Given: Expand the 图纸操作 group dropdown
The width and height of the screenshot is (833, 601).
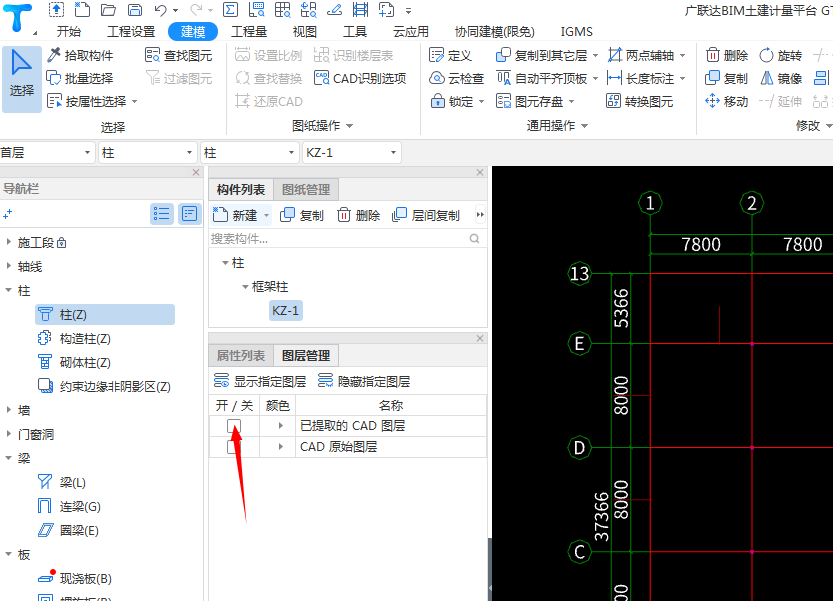Looking at the screenshot, I should click(x=350, y=126).
